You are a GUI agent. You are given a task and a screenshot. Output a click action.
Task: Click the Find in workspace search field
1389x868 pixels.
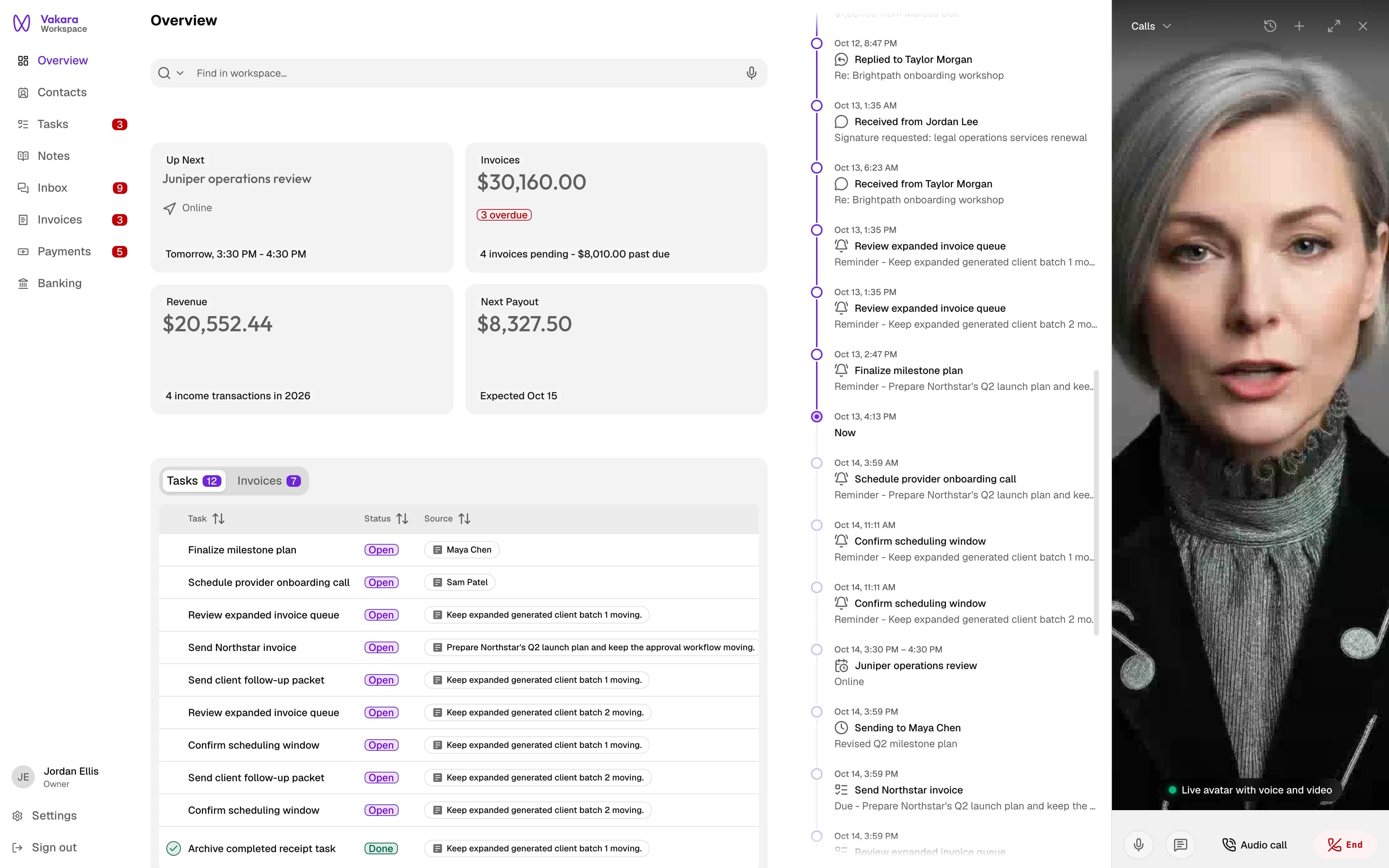pyautogui.click(x=459, y=73)
